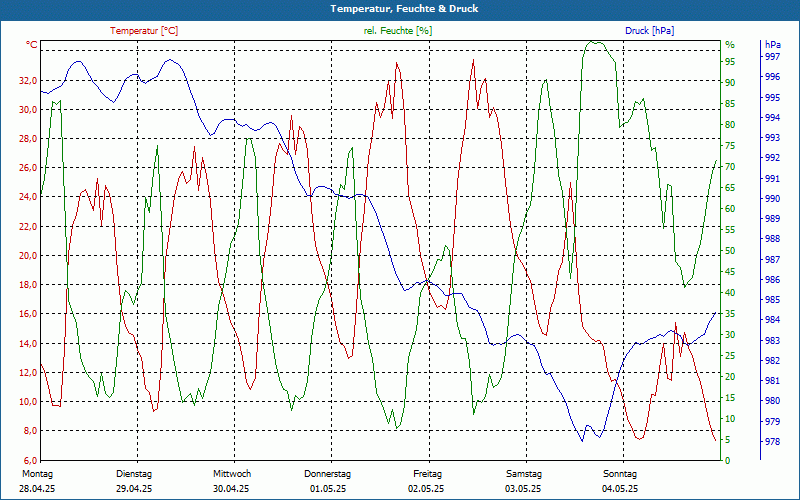
Task: Click the date '02.05.25'
Action: 426,489
